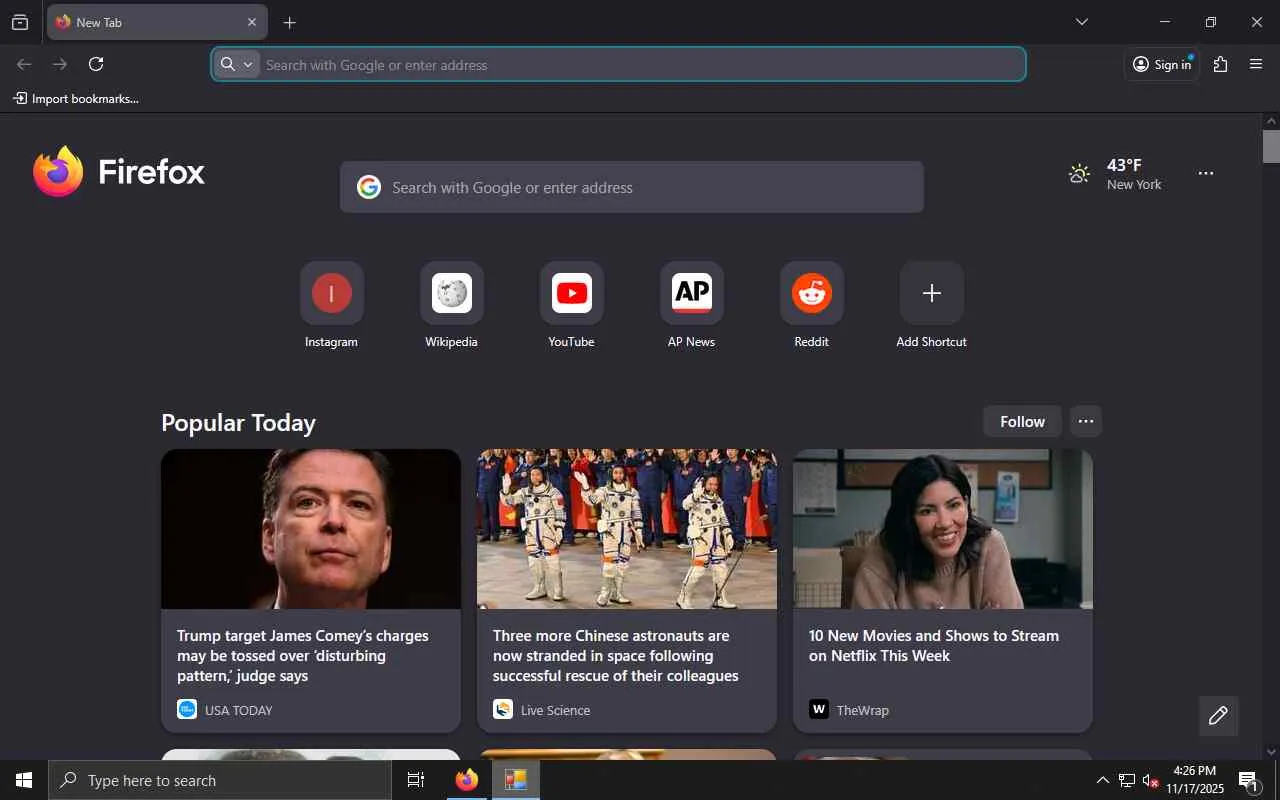Screen dimensions: 1280x800
Task: Go forward using the forward arrow
Action: (x=60, y=64)
